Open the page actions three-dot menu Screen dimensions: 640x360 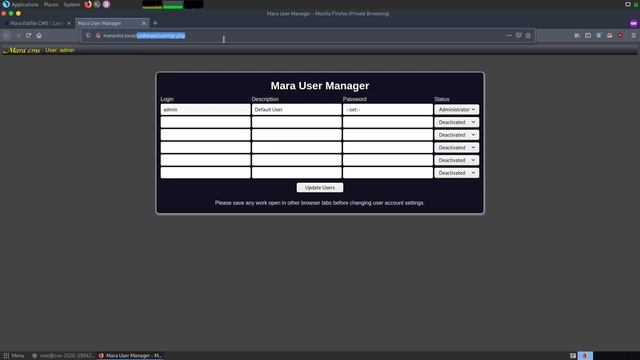click(509, 36)
